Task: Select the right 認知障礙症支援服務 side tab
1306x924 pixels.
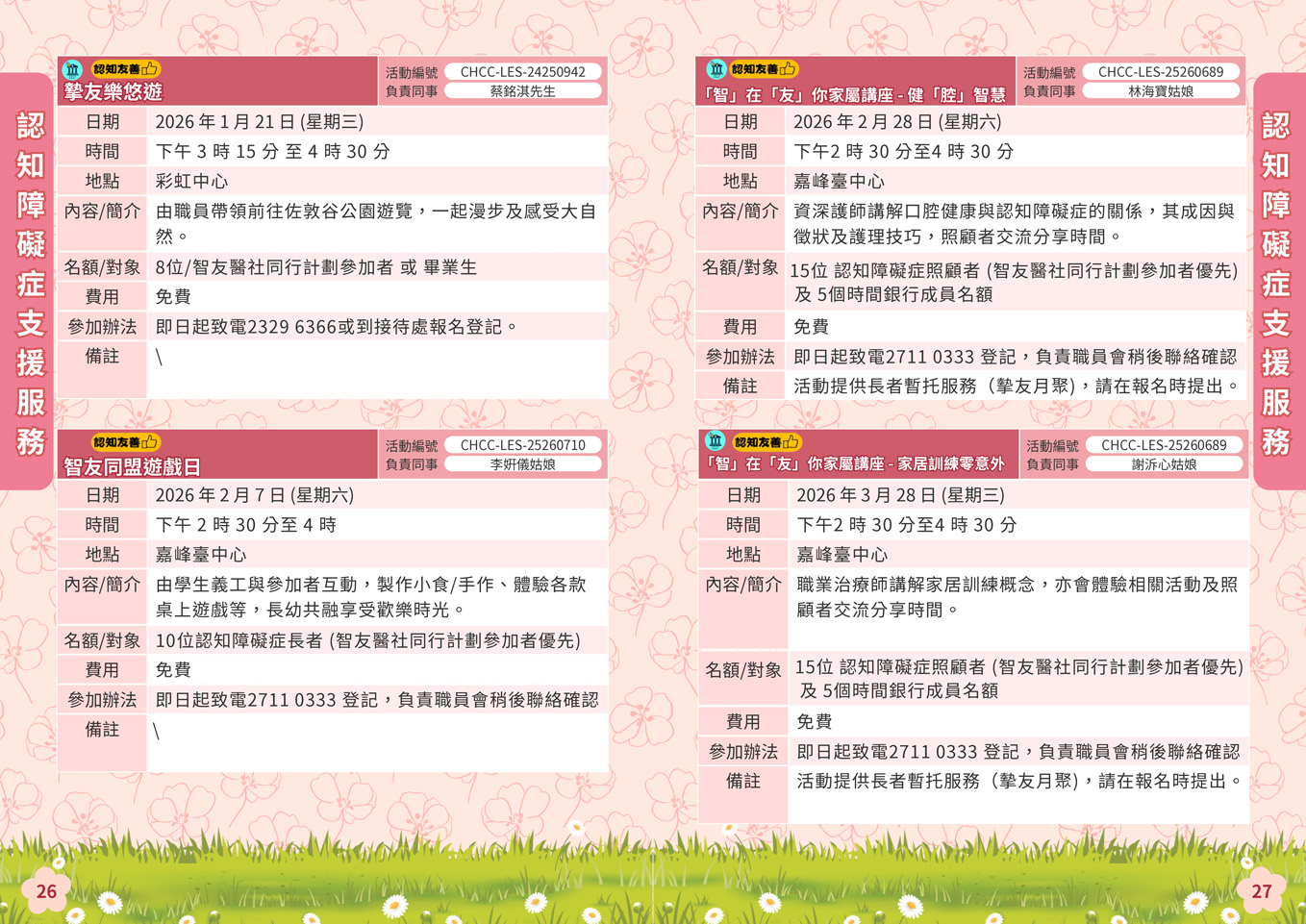Action: click(x=1276, y=283)
